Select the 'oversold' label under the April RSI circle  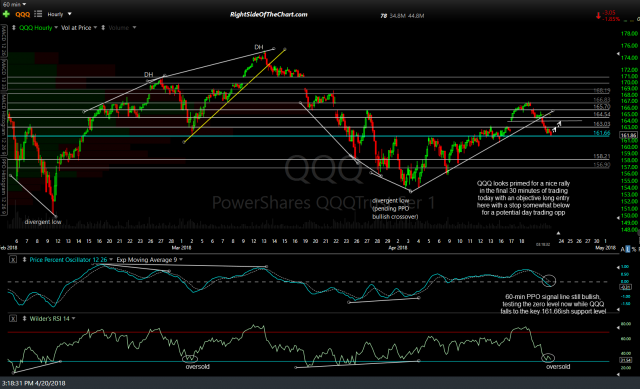tap(558, 367)
